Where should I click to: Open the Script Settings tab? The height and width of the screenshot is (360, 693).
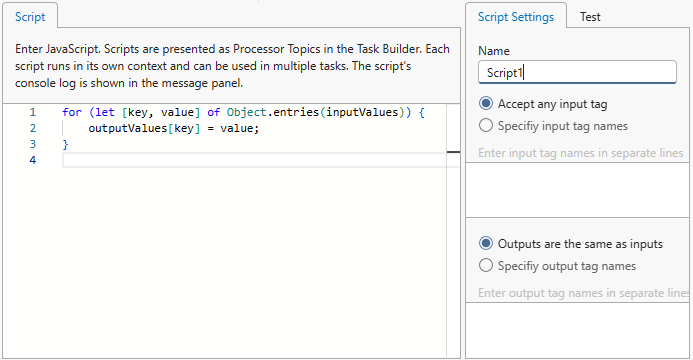tap(515, 16)
